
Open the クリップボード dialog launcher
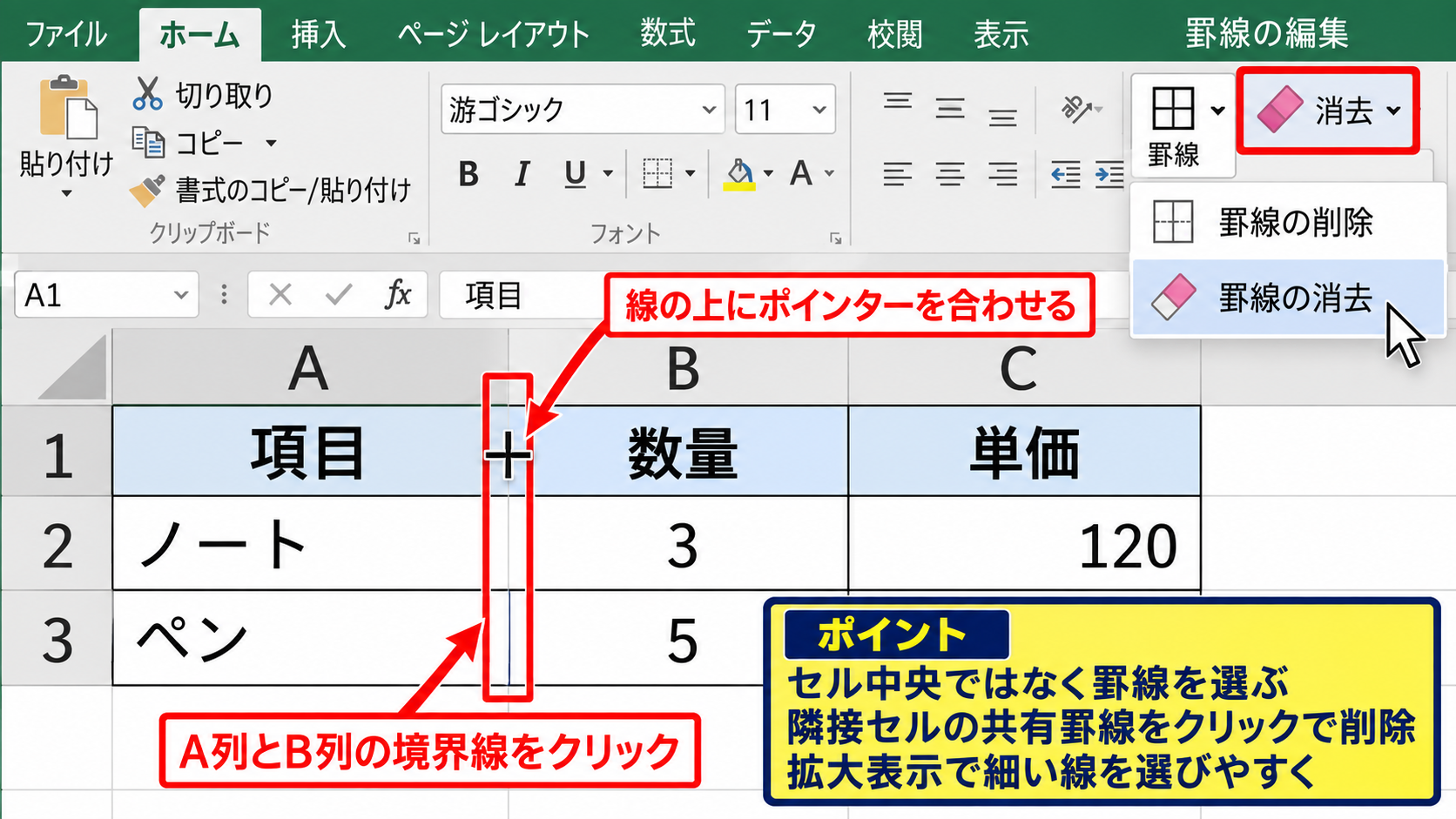415,238
